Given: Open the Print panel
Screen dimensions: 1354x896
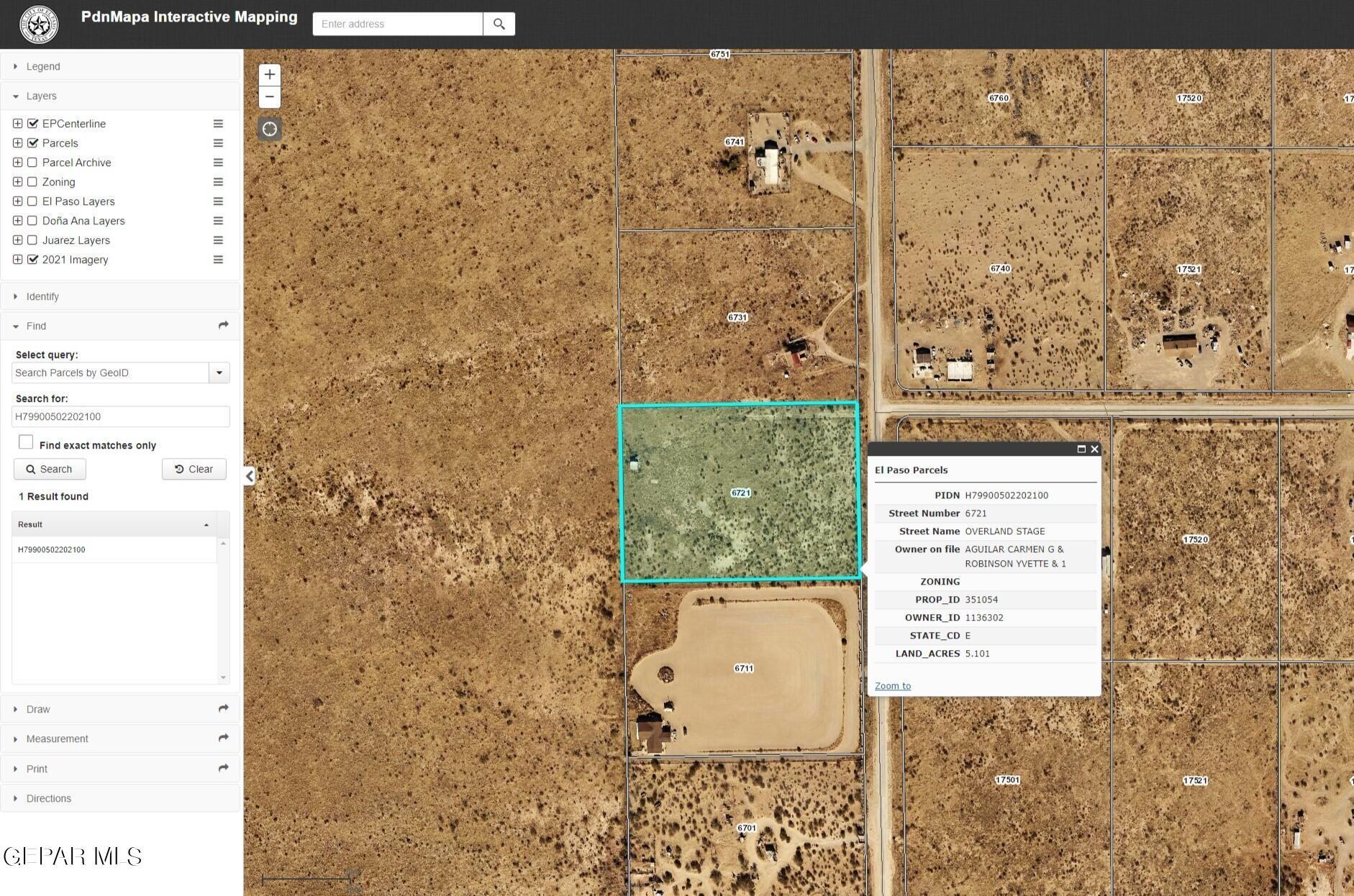Looking at the screenshot, I should (120, 769).
